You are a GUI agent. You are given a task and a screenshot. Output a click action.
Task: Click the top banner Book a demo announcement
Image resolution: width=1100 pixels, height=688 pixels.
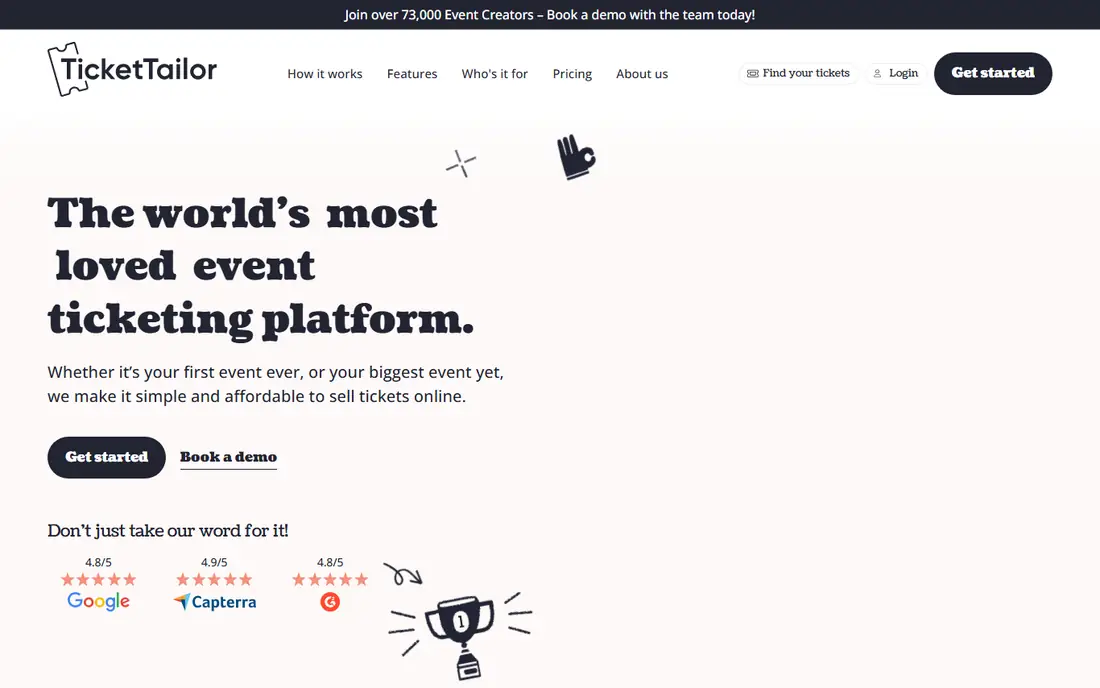(549, 15)
